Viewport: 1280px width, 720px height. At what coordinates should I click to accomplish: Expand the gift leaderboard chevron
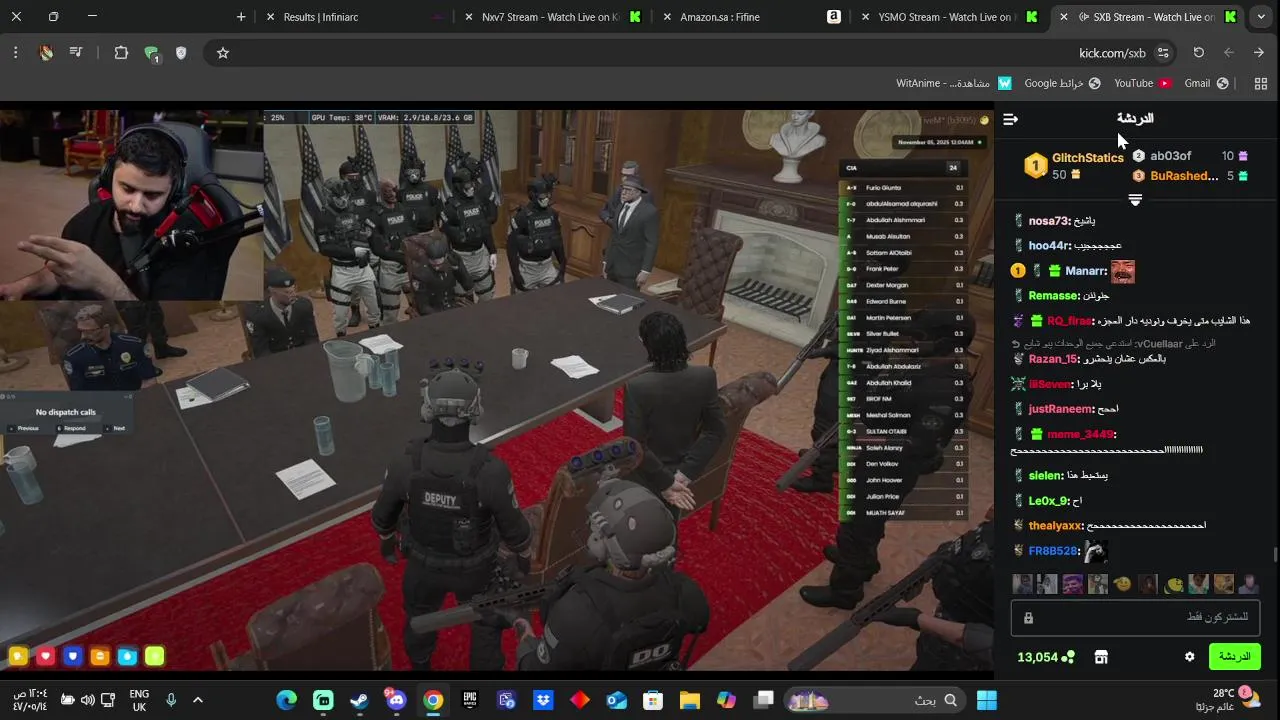(x=1135, y=200)
